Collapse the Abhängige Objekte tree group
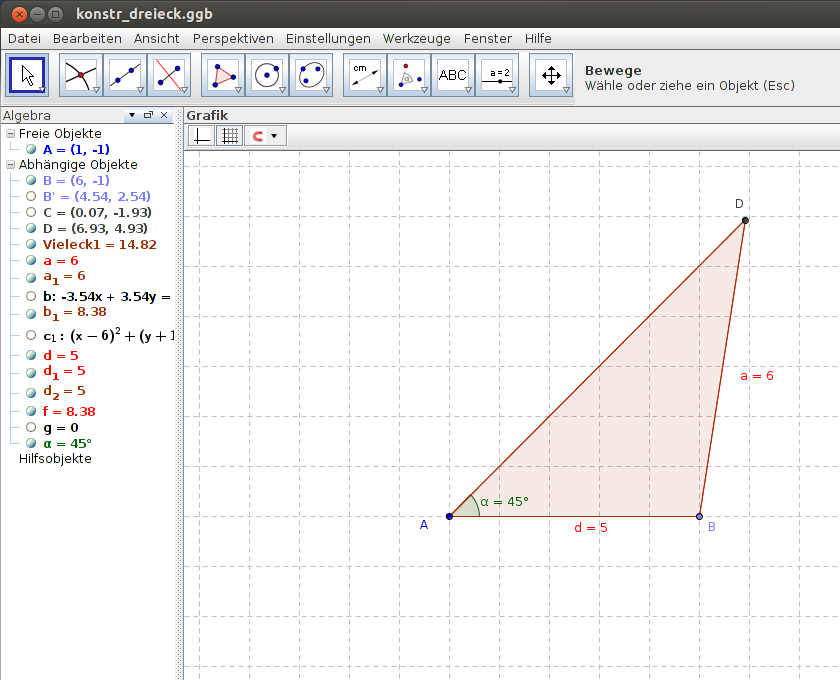 coord(10,165)
